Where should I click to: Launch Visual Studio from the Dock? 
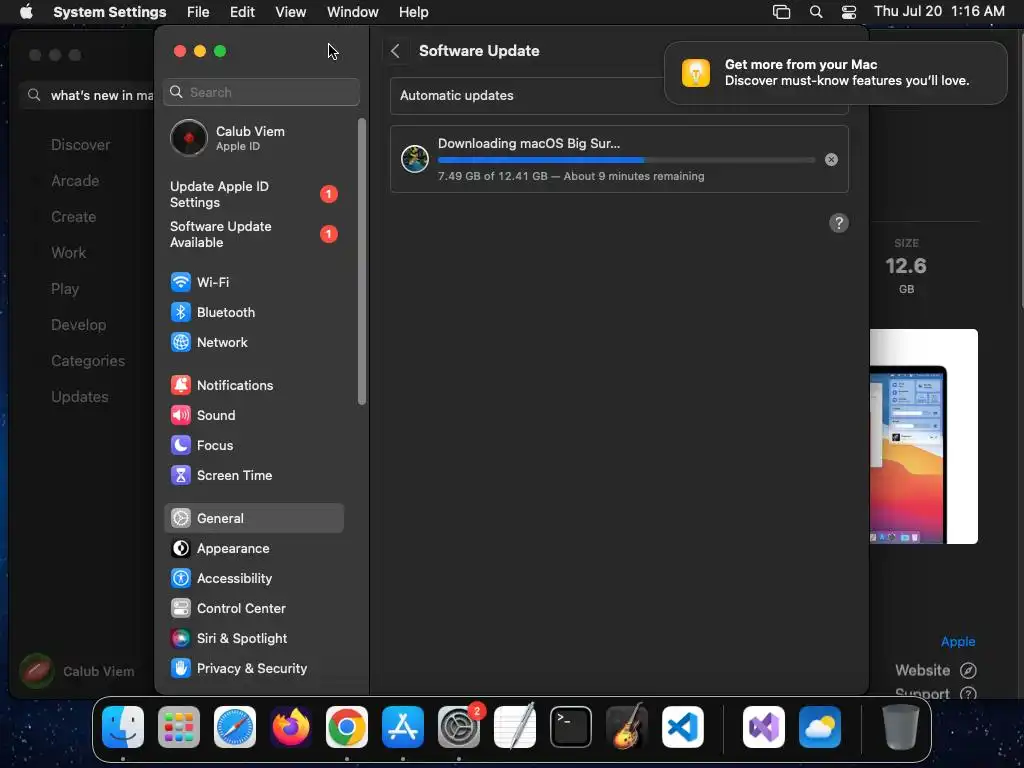click(x=764, y=727)
